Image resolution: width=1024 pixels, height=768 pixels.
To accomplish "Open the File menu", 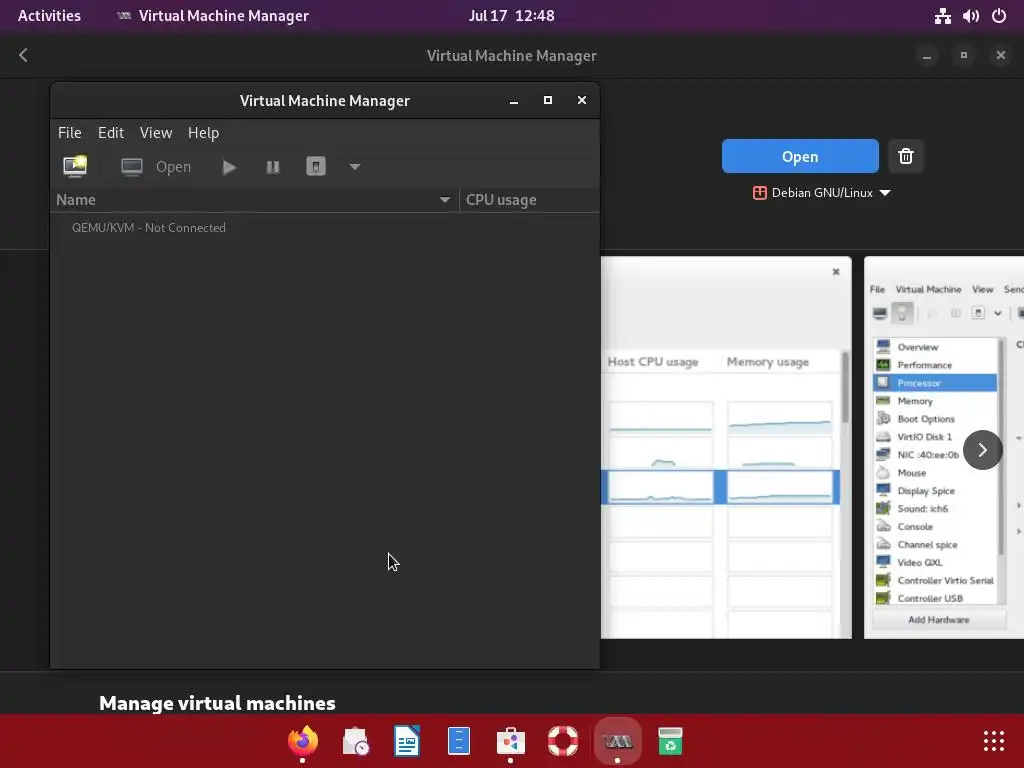I will (x=70, y=133).
